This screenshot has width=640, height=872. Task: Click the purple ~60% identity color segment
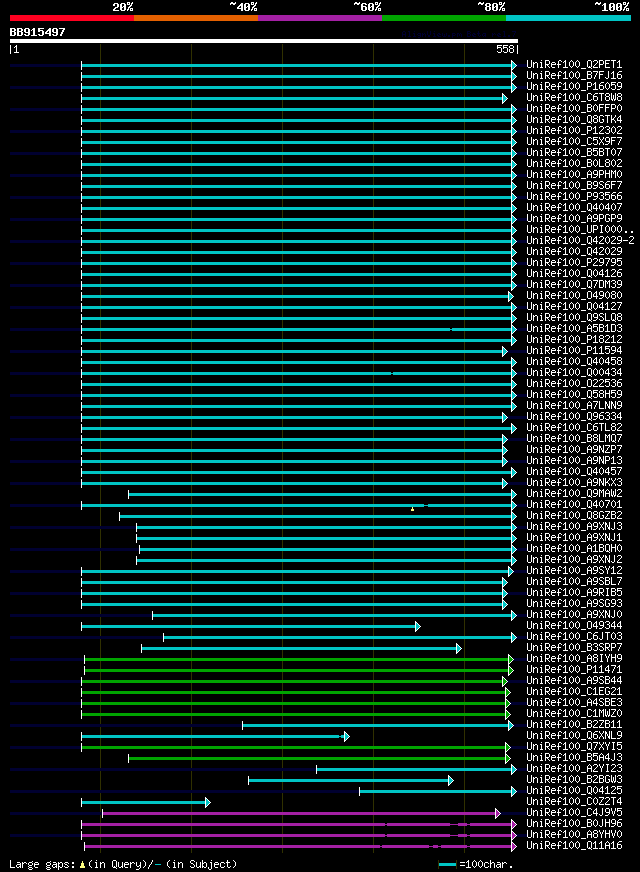pos(320,18)
